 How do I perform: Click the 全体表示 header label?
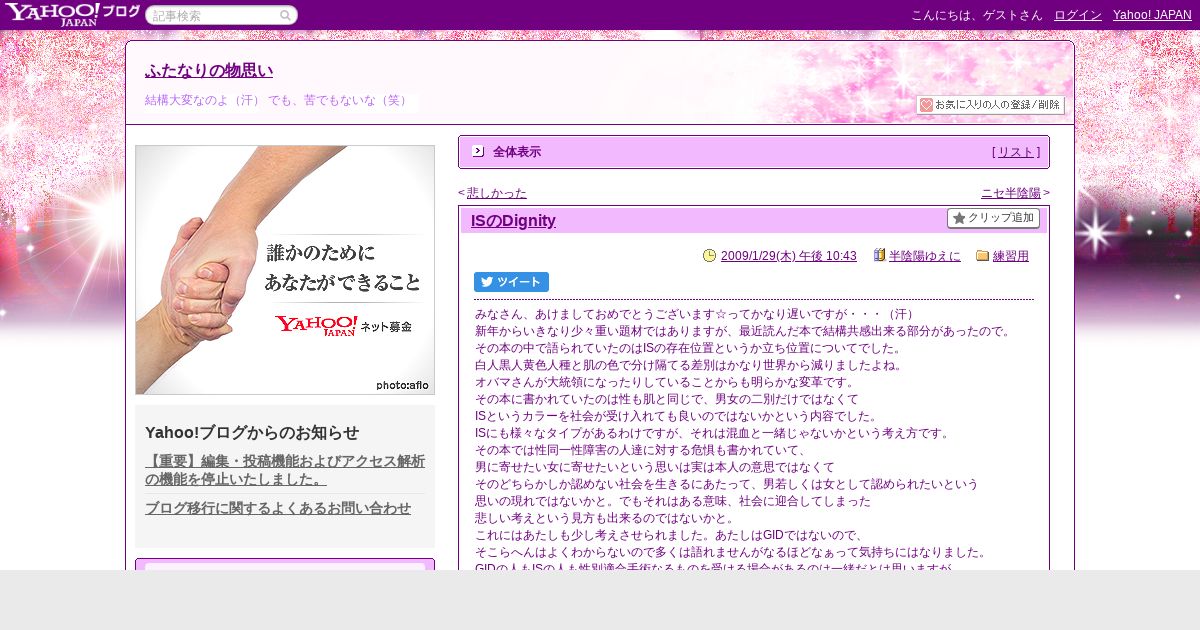(x=517, y=152)
